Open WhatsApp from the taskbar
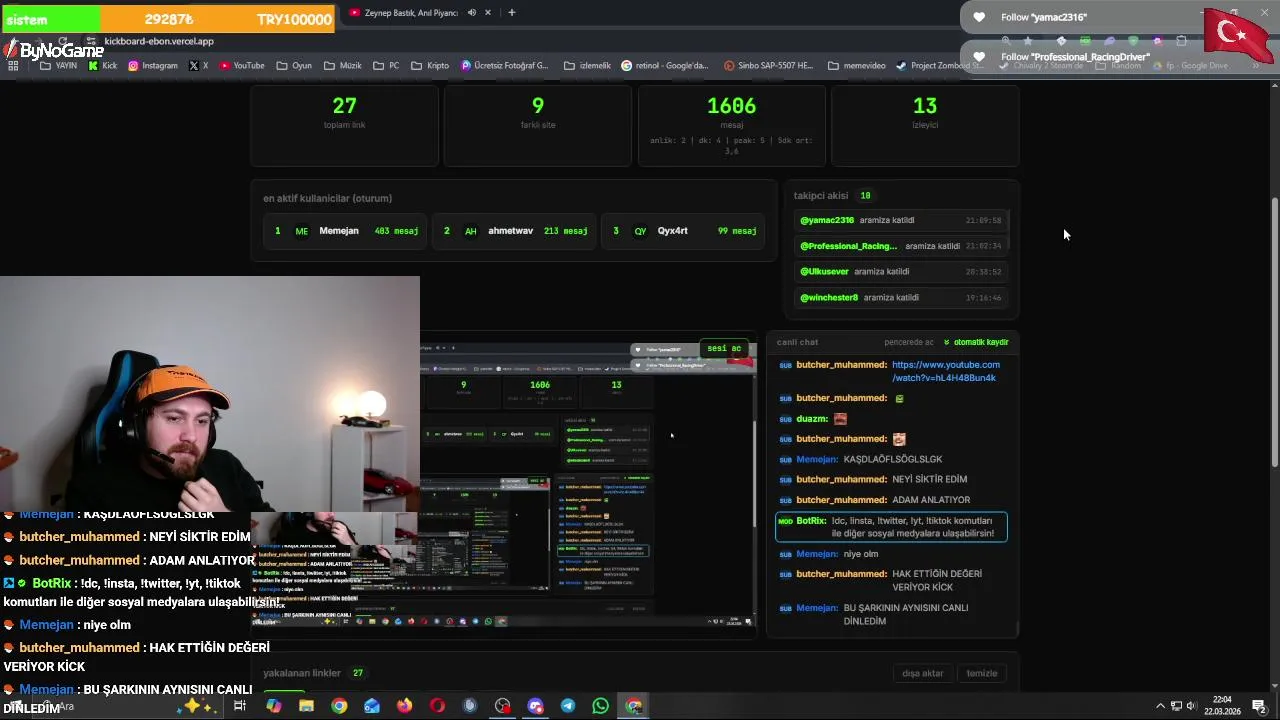The image size is (1280, 720). (x=600, y=706)
